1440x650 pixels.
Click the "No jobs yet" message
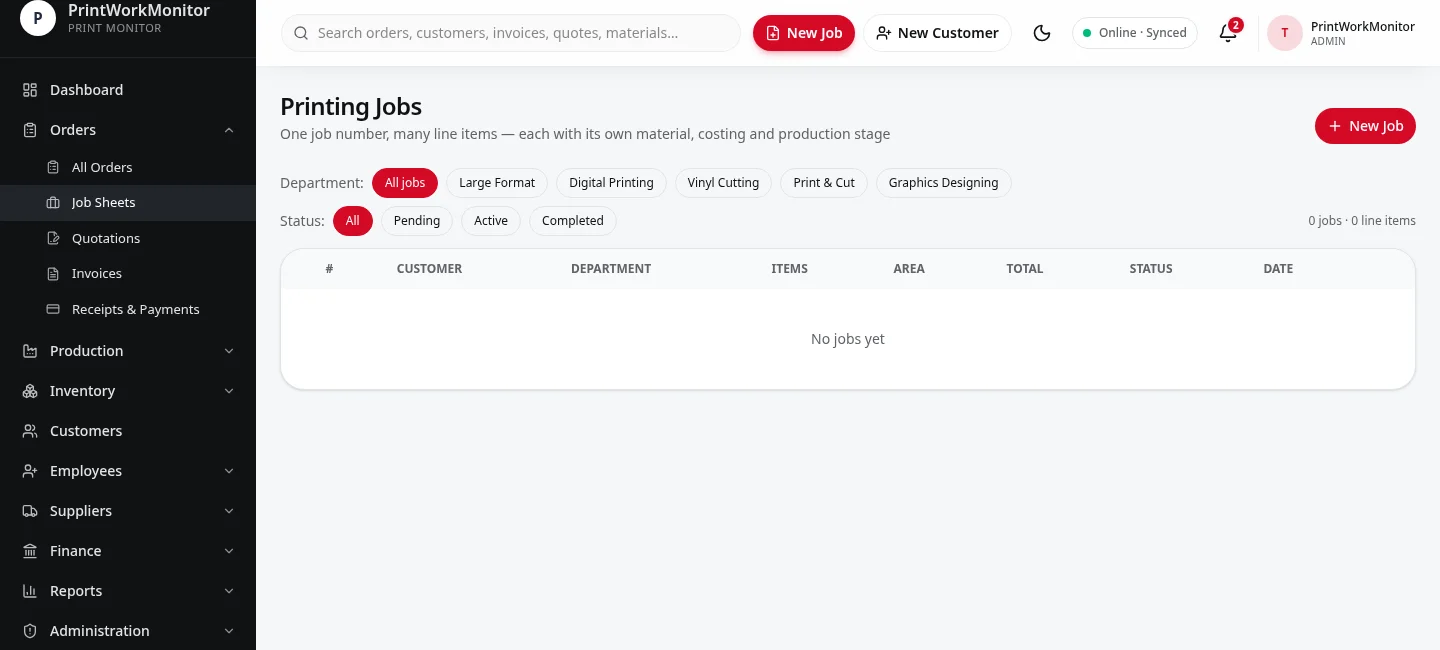[848, 339]
